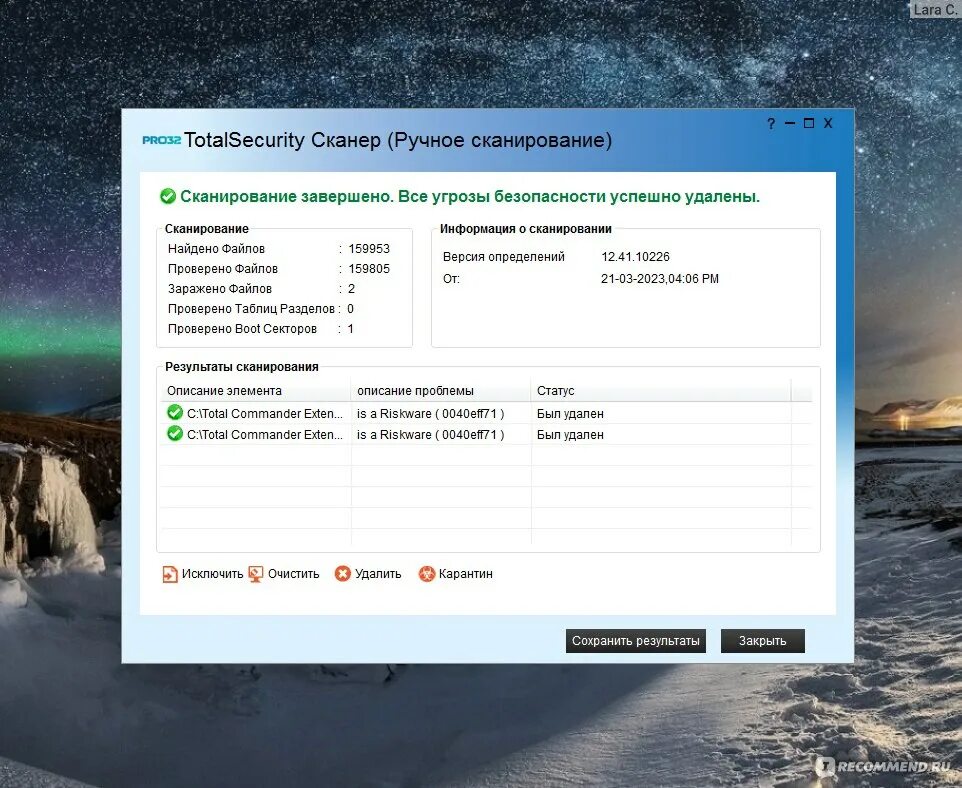Click the 'Сканирование завершено' status message
Image resolution: width=962 pixels, height=788 pixels.
[470, 196]
